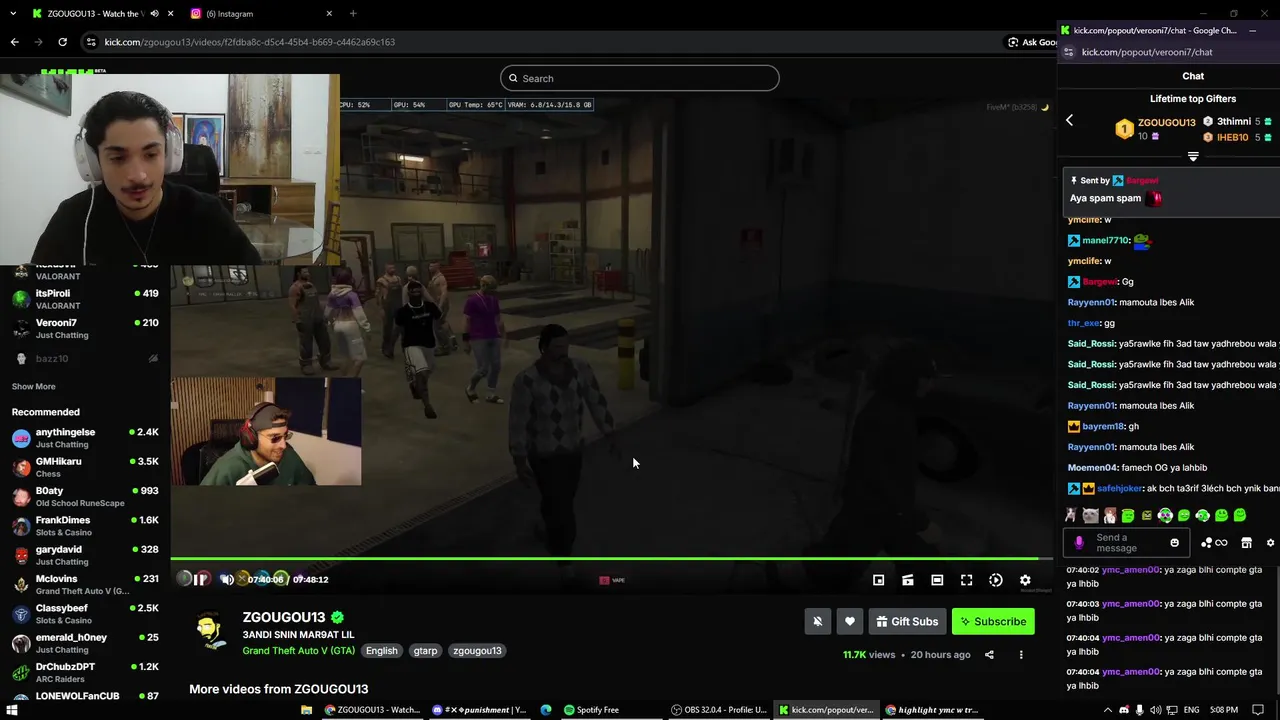Open video player settings gear
Screen dimensions: 1280x720
tap(1025, 580)
